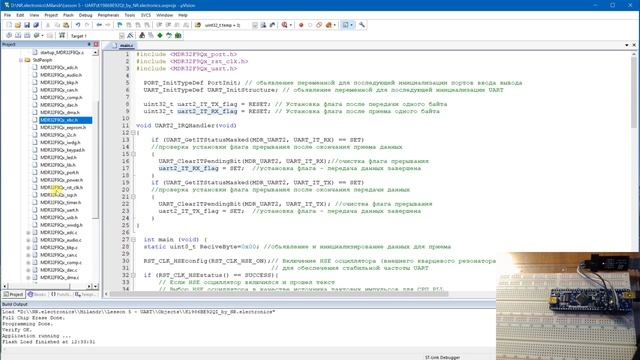The image size is (640, 360).
Task: Open the File menu
Action: (7, 15)
